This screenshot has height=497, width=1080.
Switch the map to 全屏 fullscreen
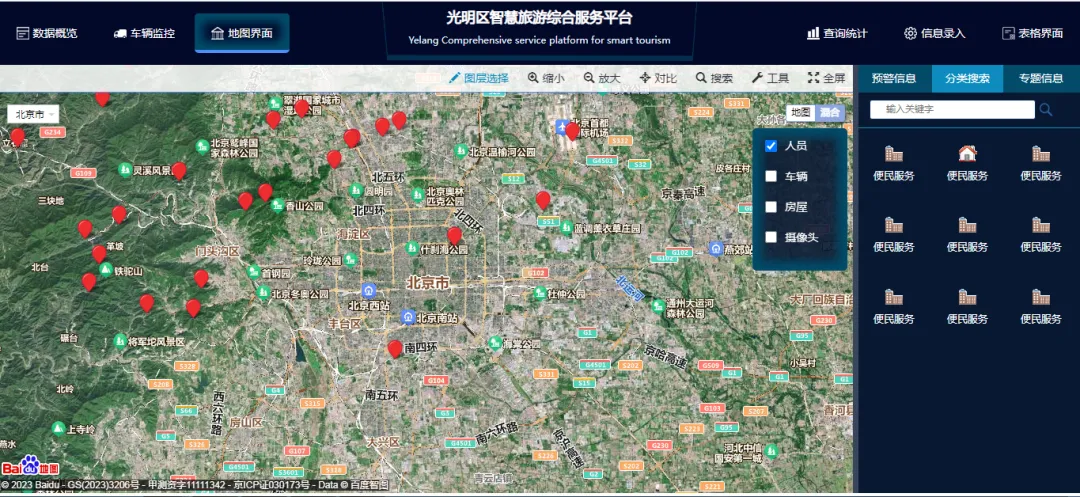[826, 78]
